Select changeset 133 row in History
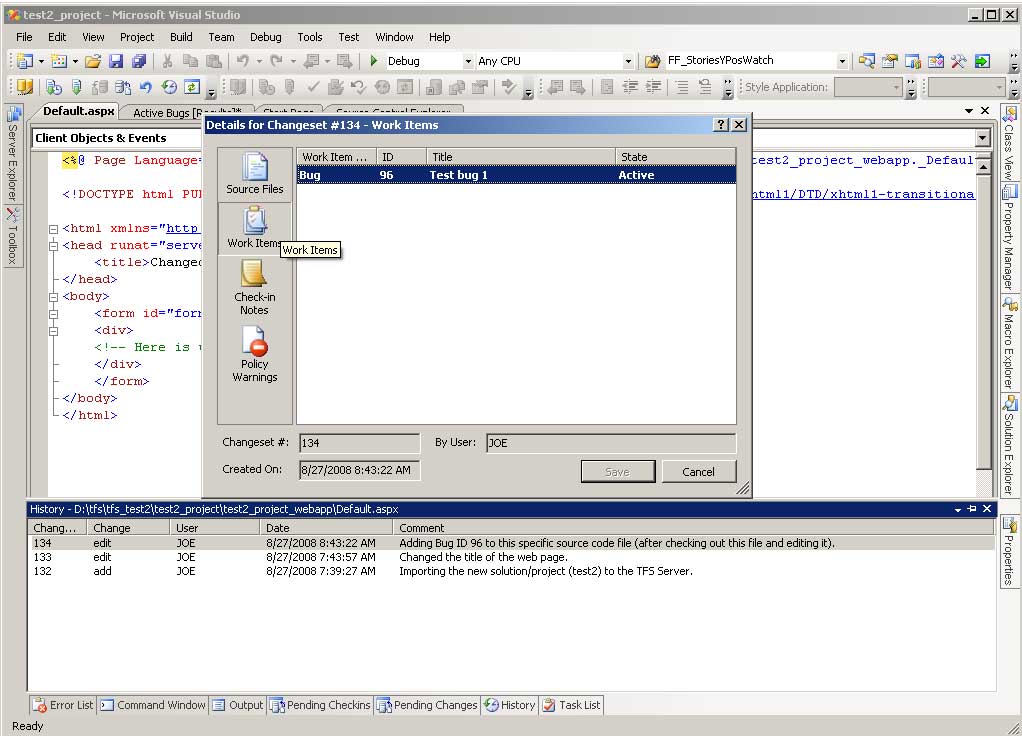The height and width of the screenshot is (736, 1022). 512,557
